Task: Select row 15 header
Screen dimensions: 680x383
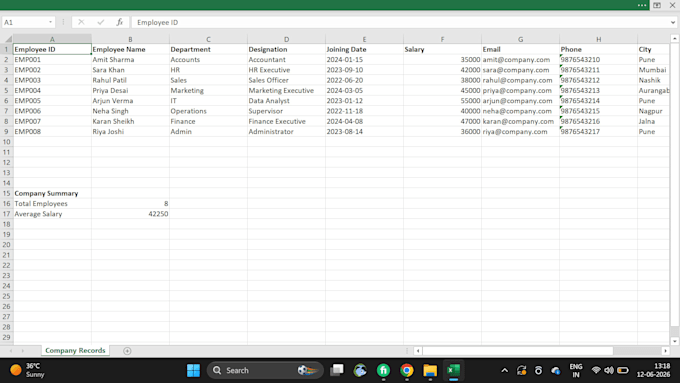Action: [7, 193]
